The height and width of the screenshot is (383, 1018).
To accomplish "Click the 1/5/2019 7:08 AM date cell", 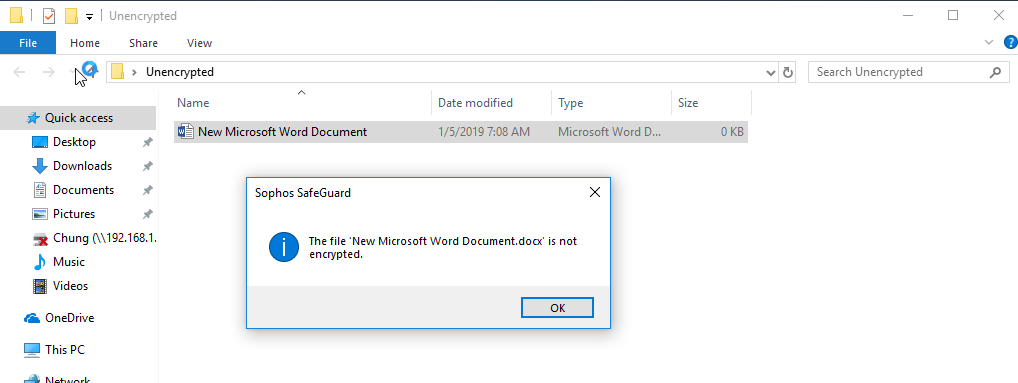I will pos(484,132).
